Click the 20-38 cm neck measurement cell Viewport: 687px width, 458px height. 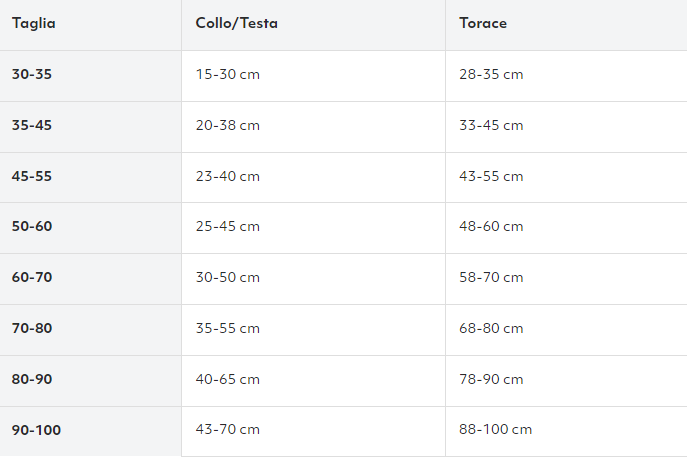227,125
